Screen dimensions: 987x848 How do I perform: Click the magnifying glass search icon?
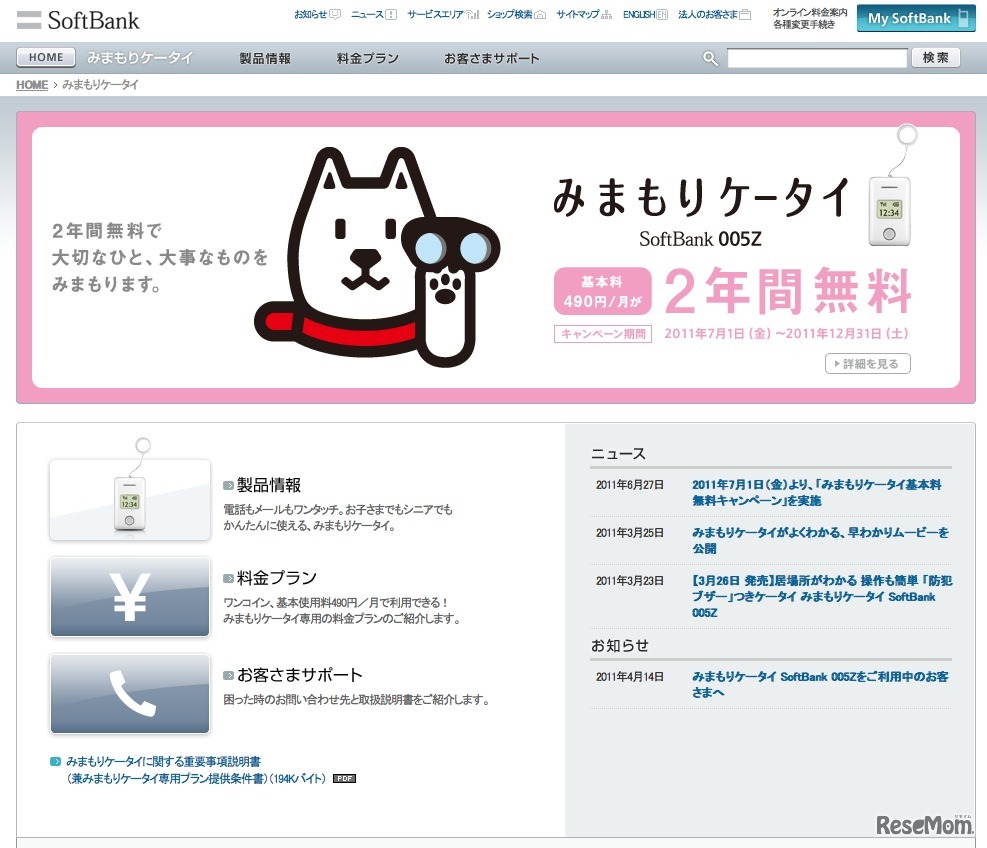click(x=710, y=59)
